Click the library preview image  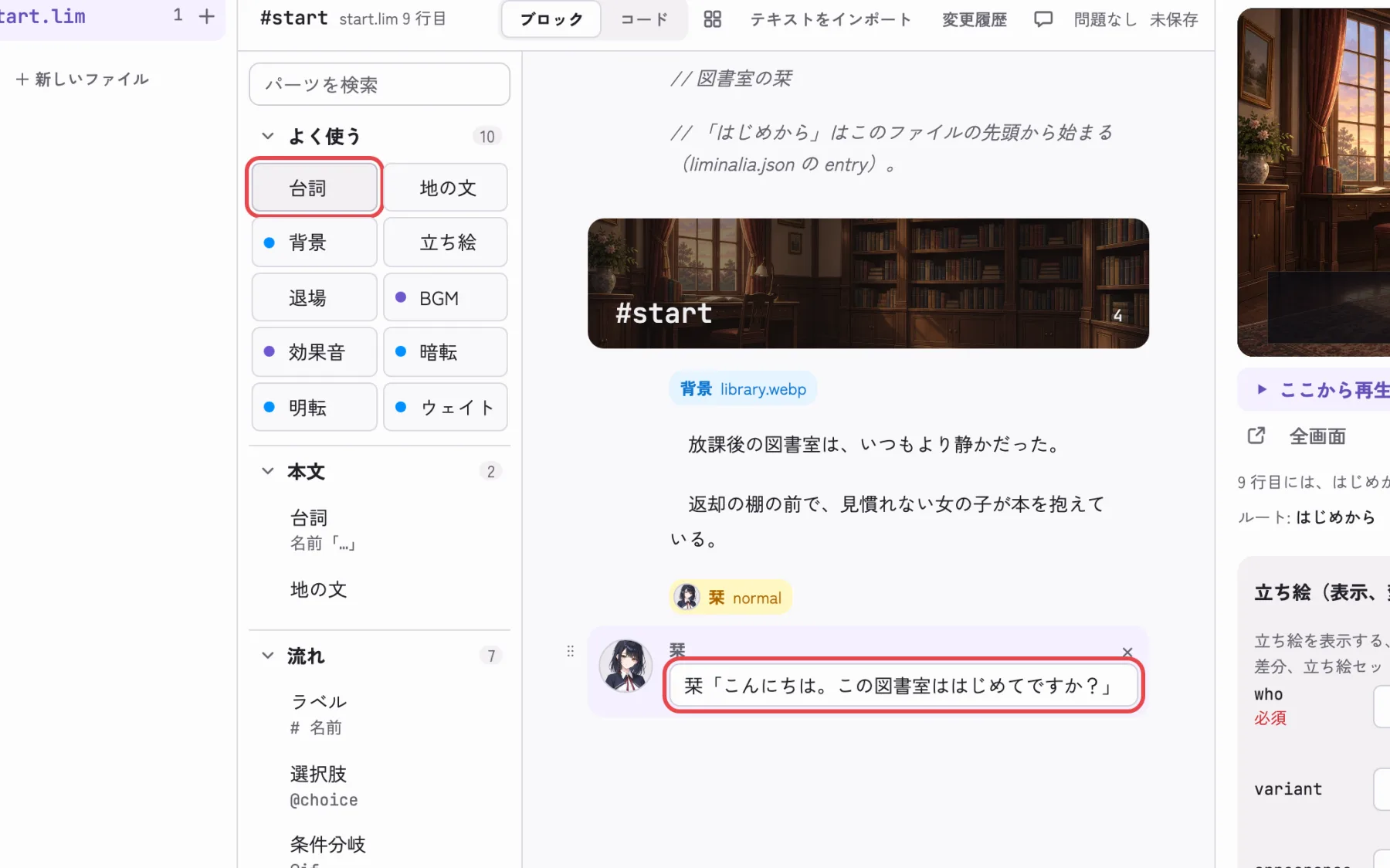pyautogui.click(x=1314, y=182)
